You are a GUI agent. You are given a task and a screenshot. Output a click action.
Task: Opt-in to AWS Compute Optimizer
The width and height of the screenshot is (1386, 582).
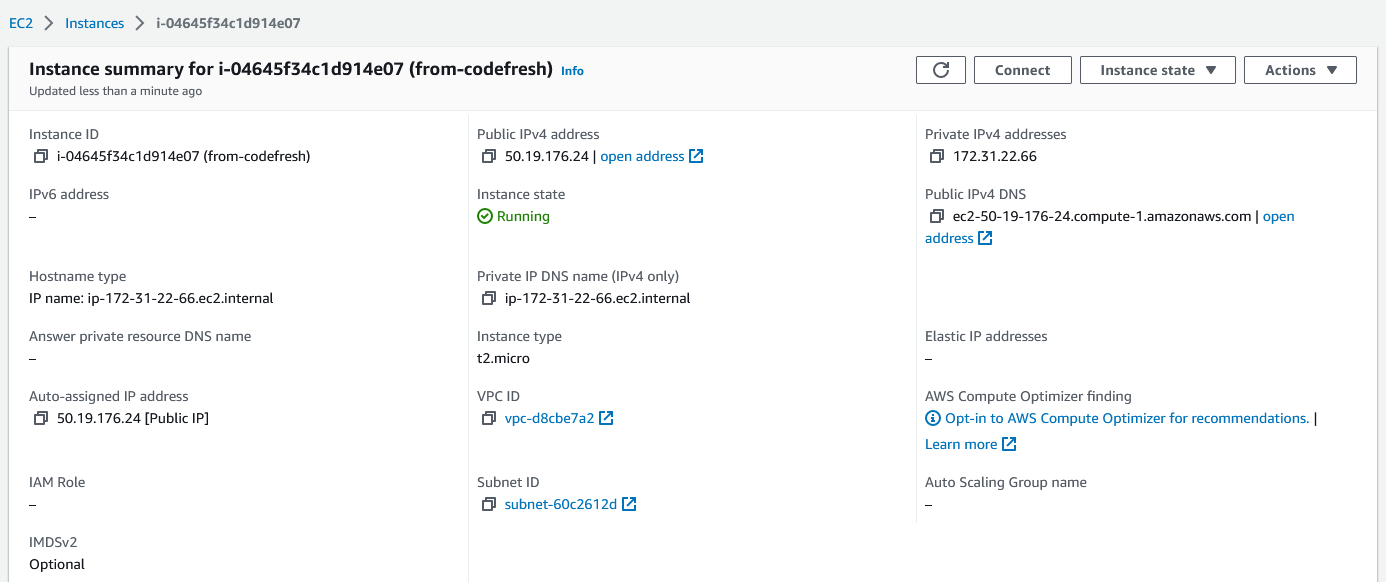[x=1117, y=419]
